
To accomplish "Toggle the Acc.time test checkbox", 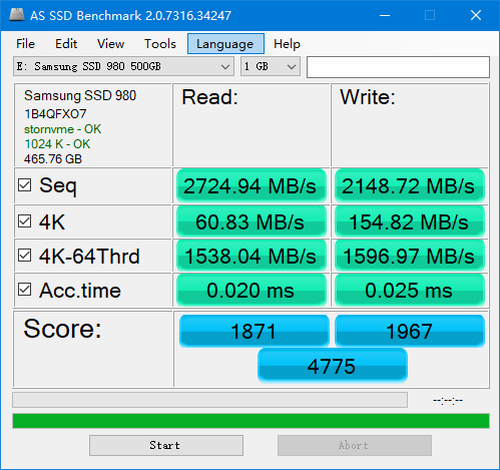I will pos(25,290).
